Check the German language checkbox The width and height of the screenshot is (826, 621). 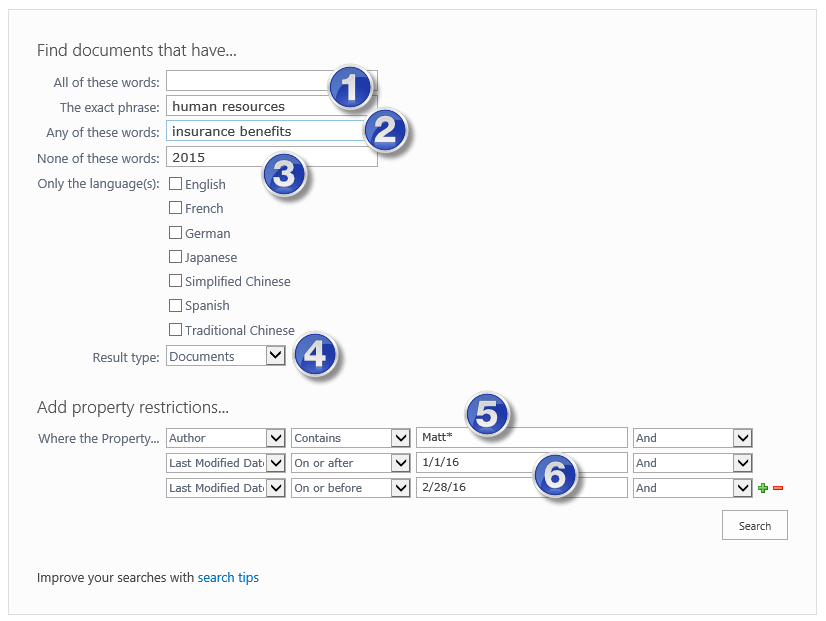(175, 232)
